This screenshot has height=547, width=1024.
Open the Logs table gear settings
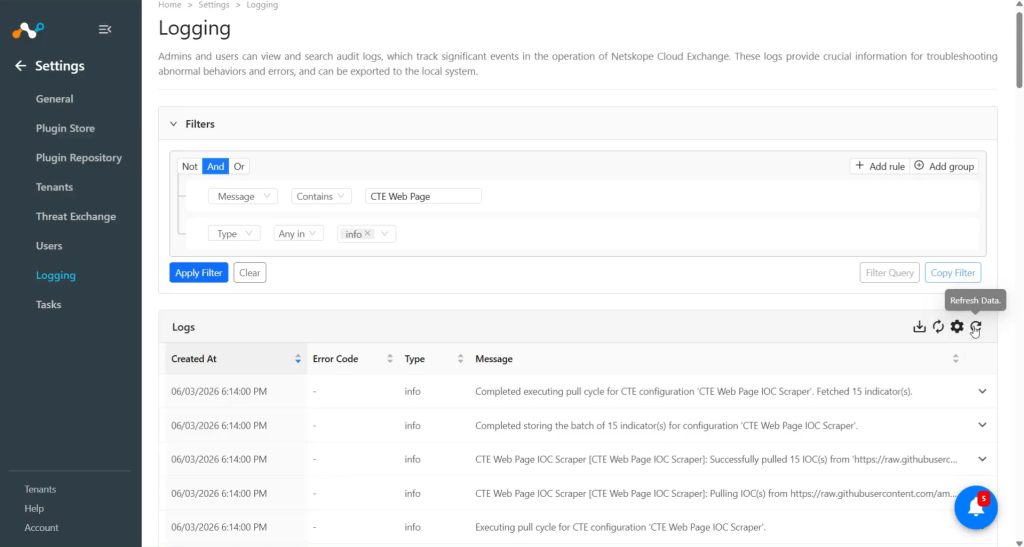[x=957, y=326]
